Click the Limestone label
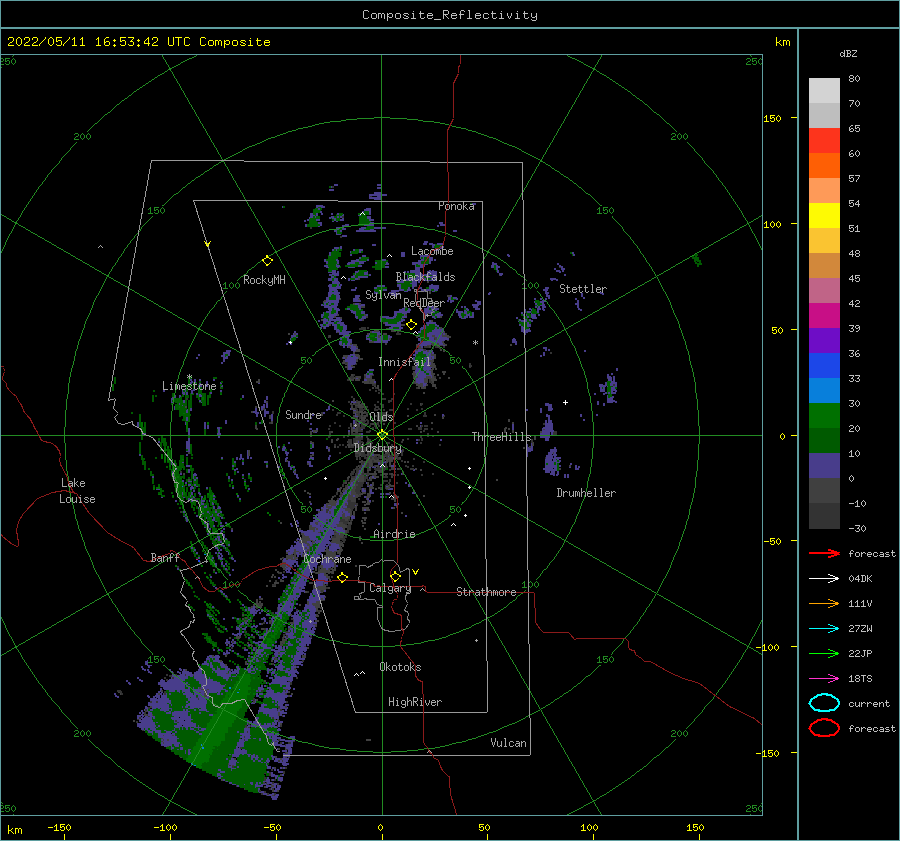This screenshot has width=900, height=841. pos(189,386)
